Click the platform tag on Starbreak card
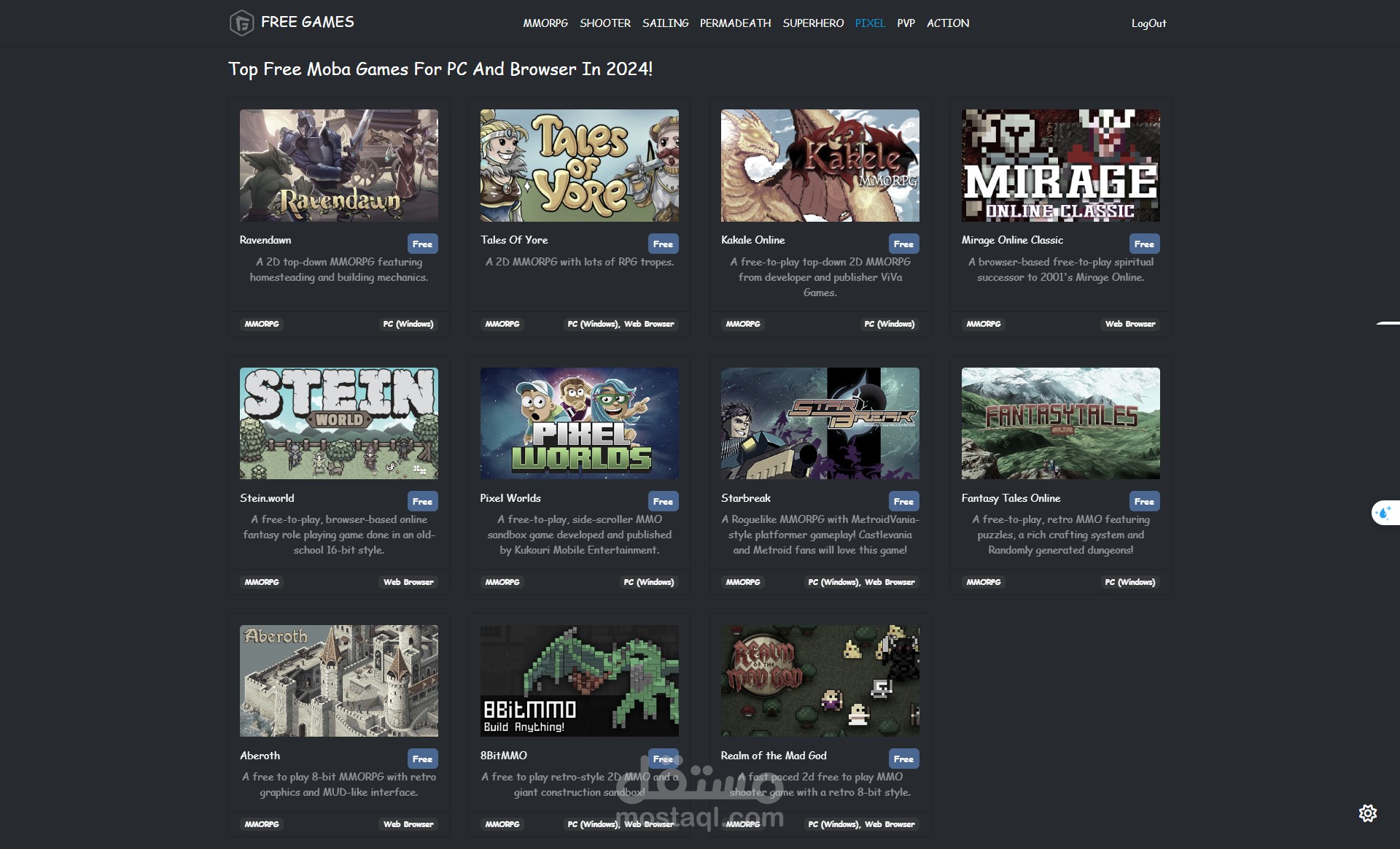 [x=861, y=582]
